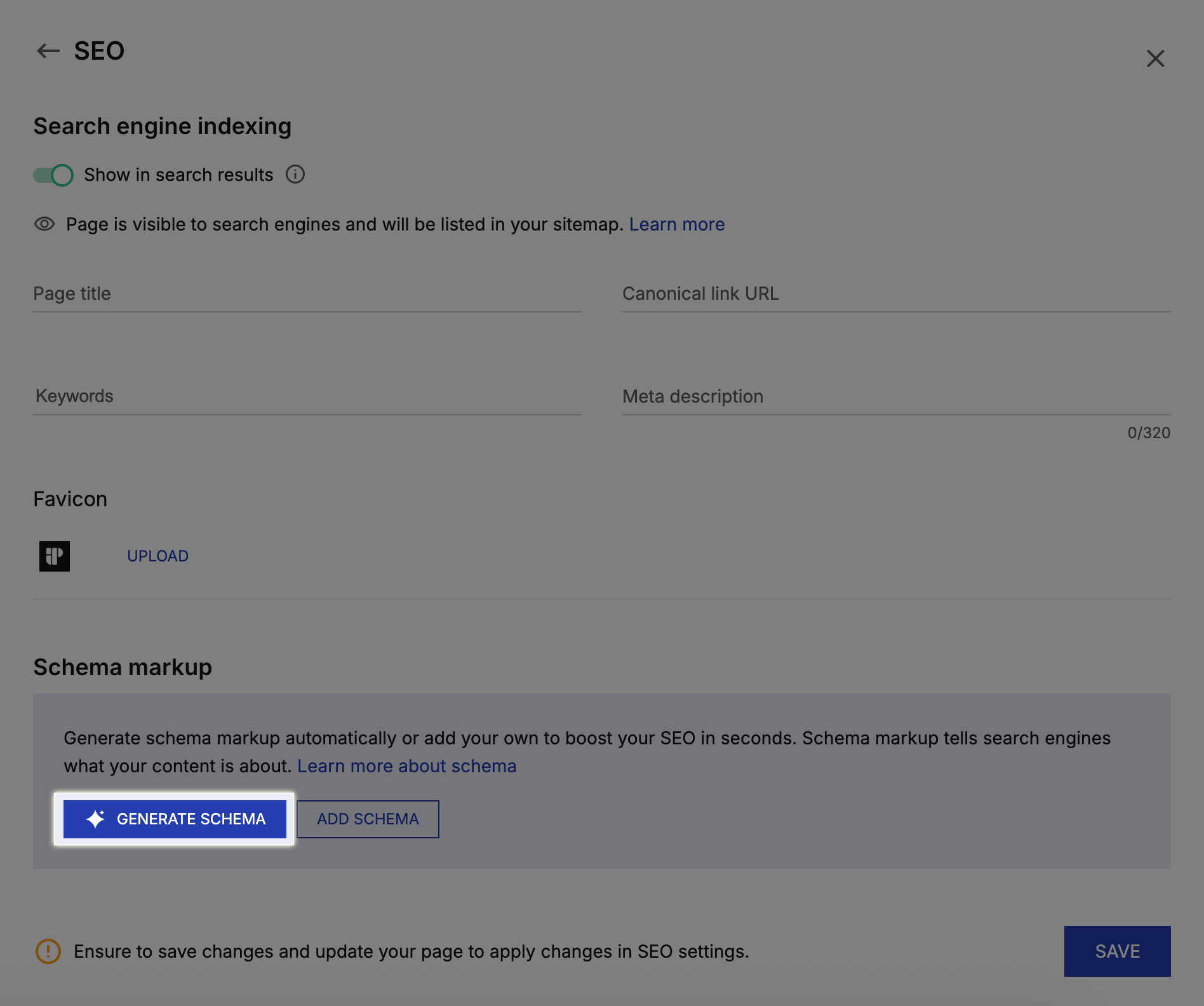Open the info tooltip next to search results toggle
Viewport: 1204px width, 1006px height.
[295, 175]
